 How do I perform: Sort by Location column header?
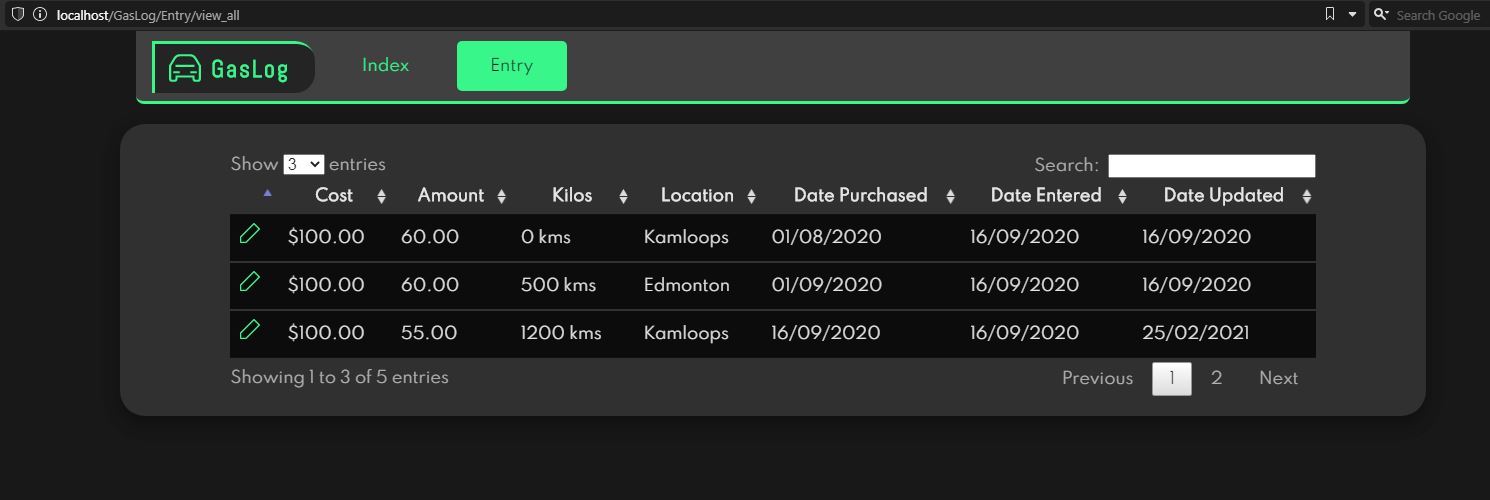click(x=697, y=196)
